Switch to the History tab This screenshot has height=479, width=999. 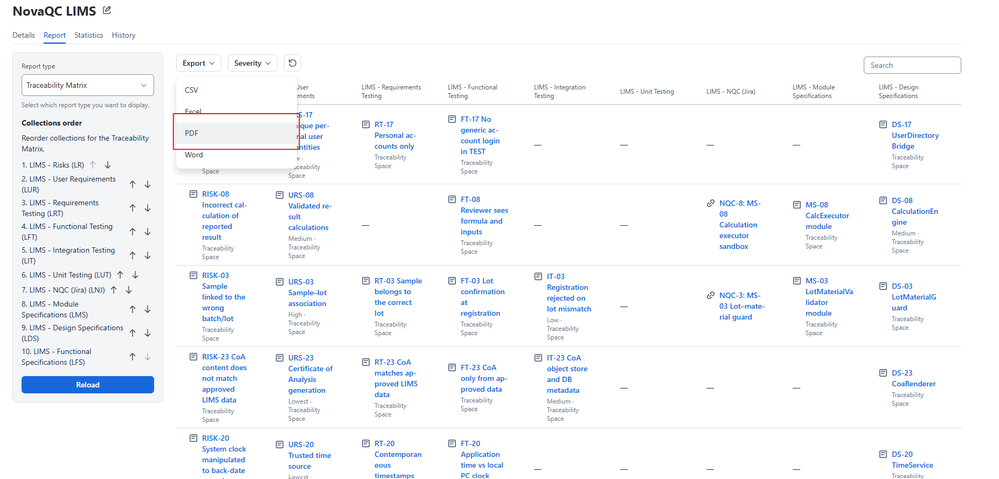point(124,35)
